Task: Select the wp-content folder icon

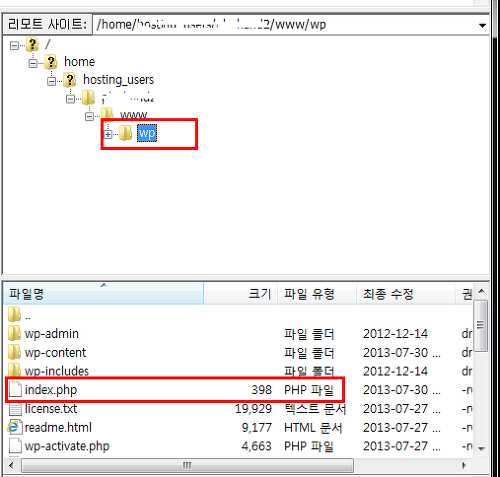Action: coord(15,352)
